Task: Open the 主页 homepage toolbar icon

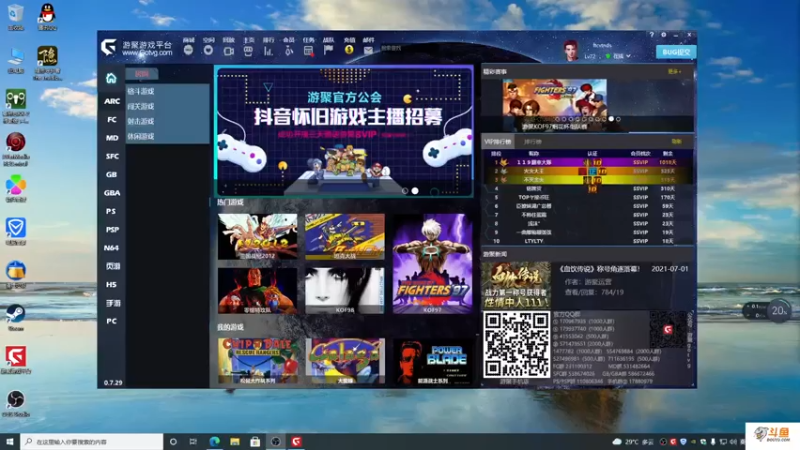Action: tap(248, 51)
